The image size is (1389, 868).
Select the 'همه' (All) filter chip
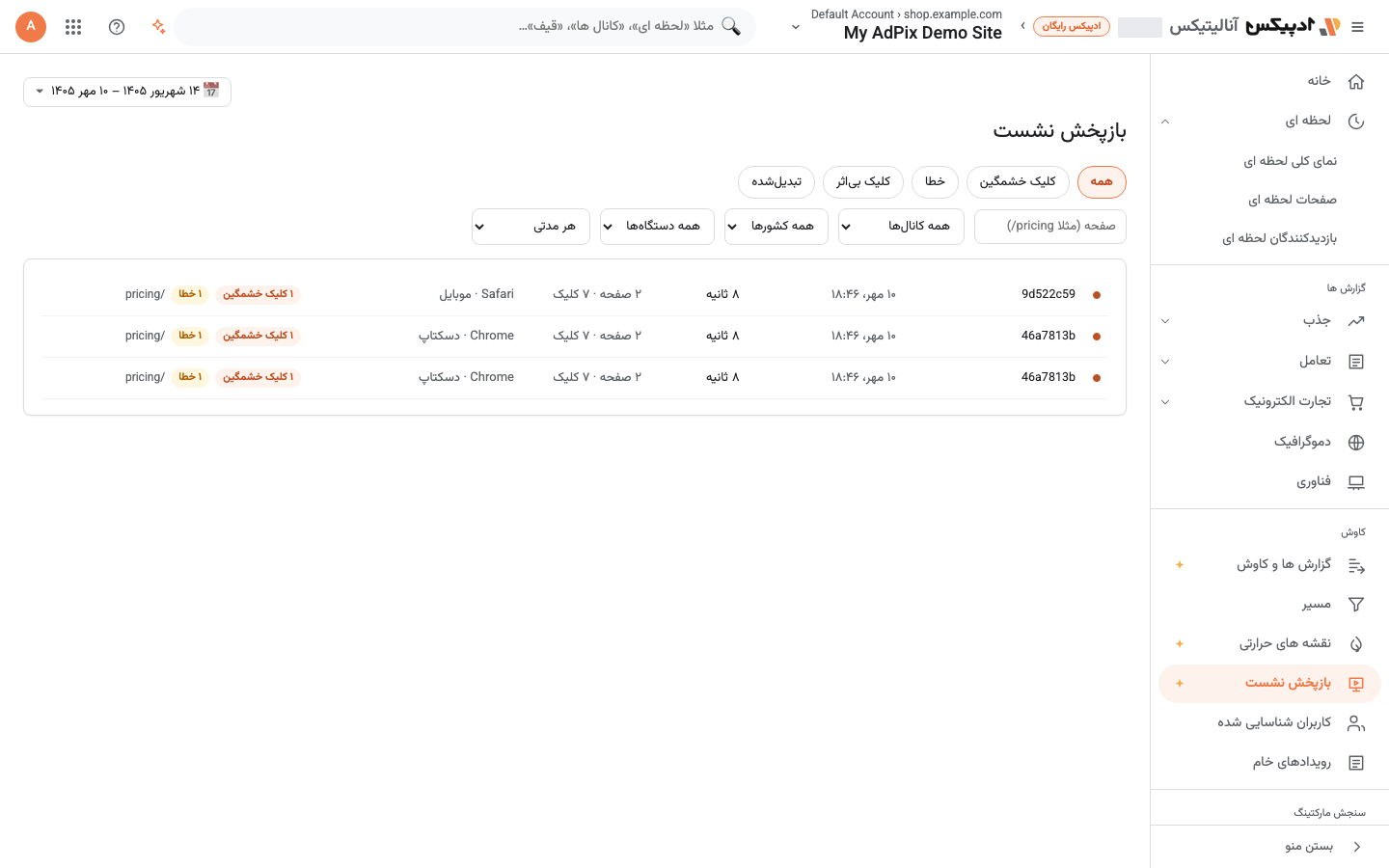pos(1102,182)
